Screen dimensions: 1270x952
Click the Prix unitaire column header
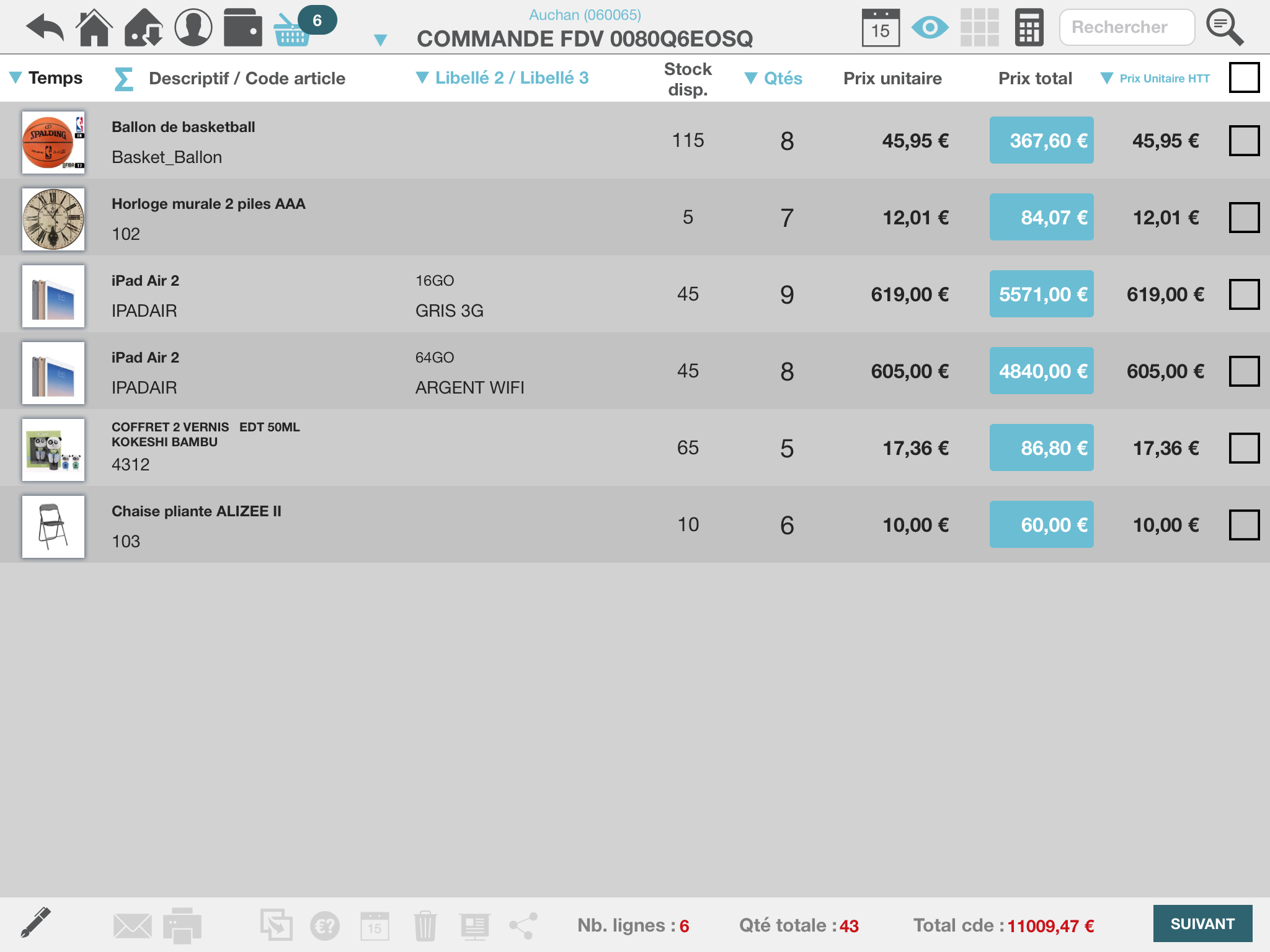[892, 78]
